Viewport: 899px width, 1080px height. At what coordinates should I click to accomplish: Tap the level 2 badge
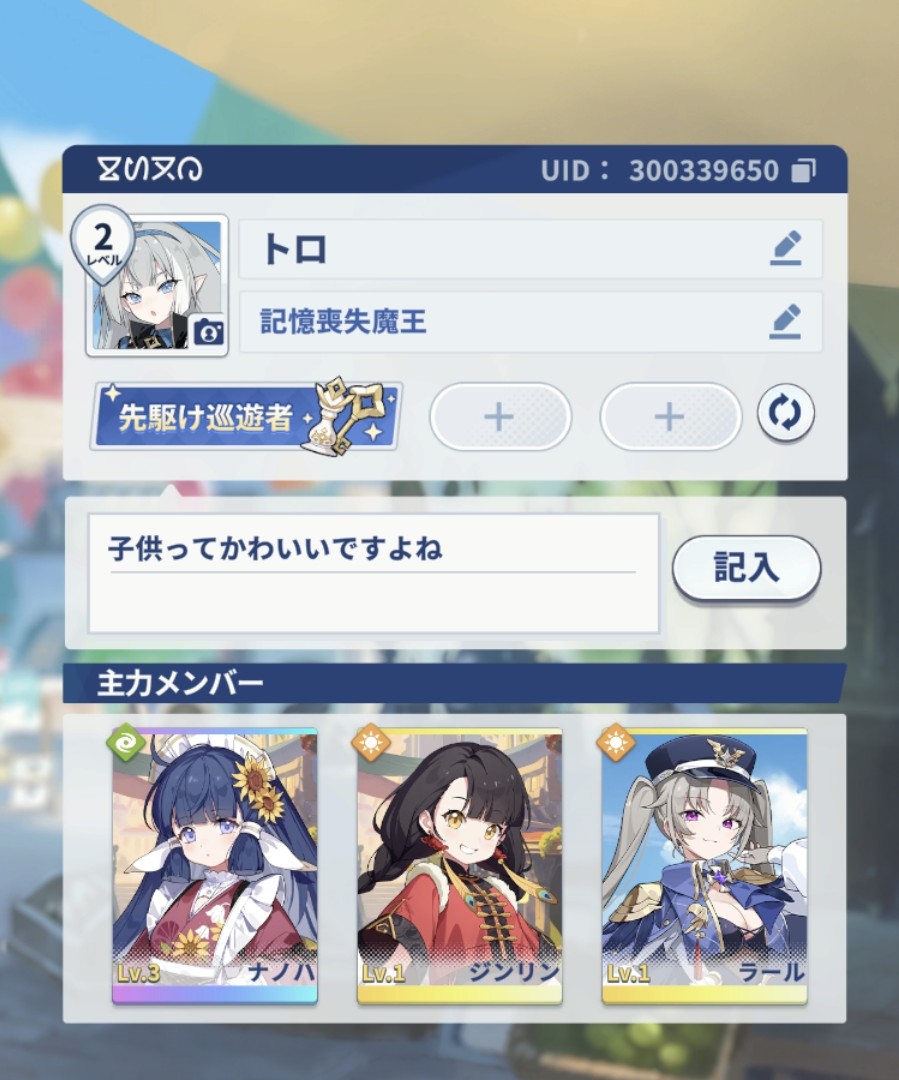(x=103, y=244)
